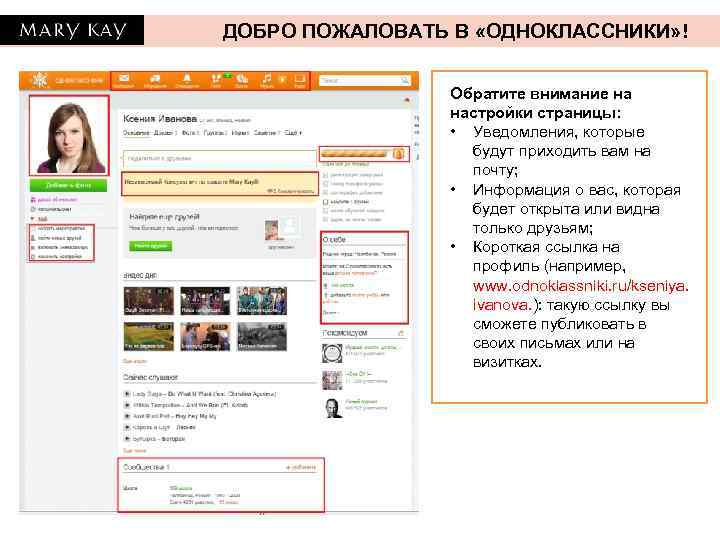Open black-and-white video thumbnail in bottom row

coord(262,337)
